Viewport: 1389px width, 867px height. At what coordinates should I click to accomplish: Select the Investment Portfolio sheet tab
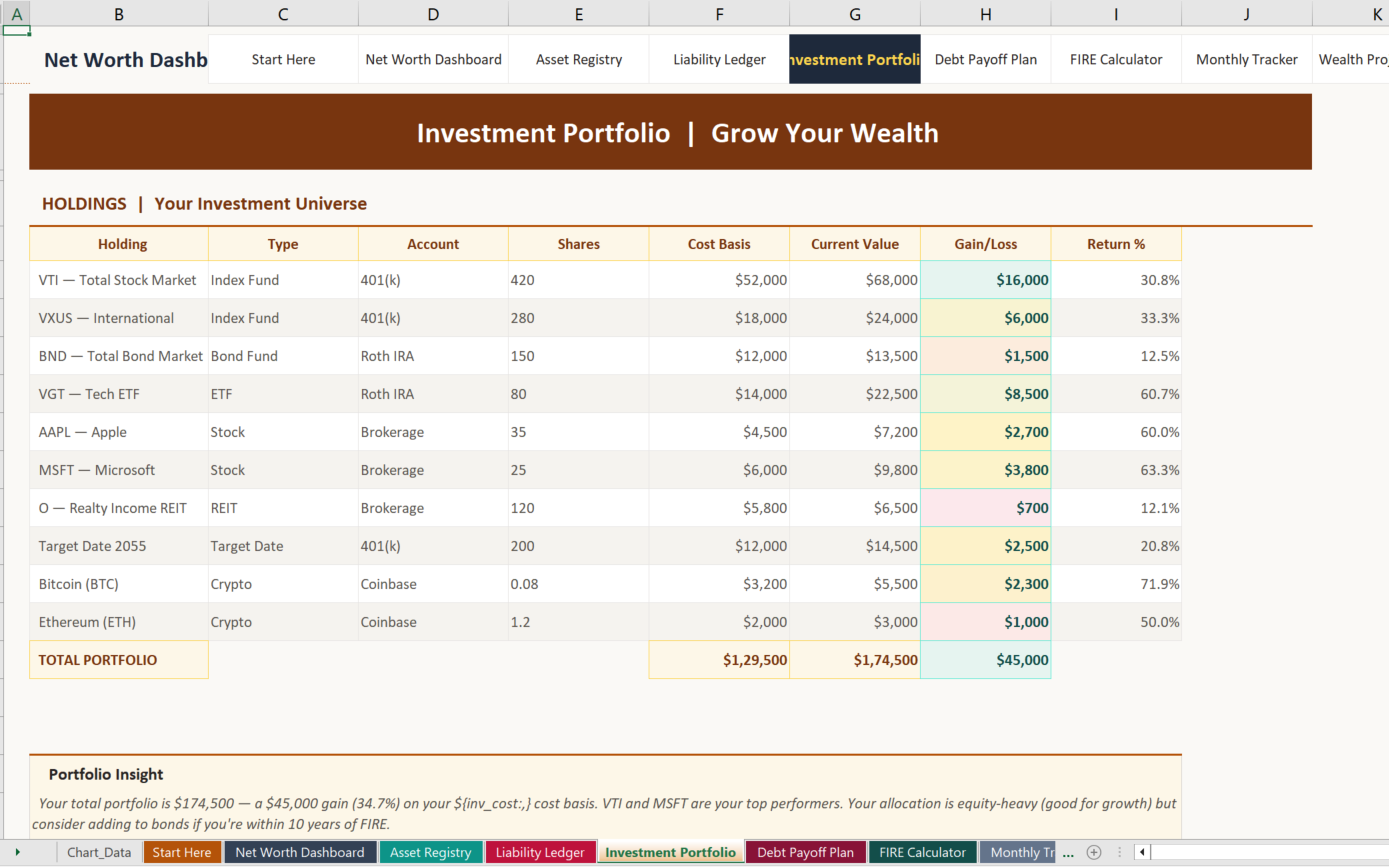(670, 852)
